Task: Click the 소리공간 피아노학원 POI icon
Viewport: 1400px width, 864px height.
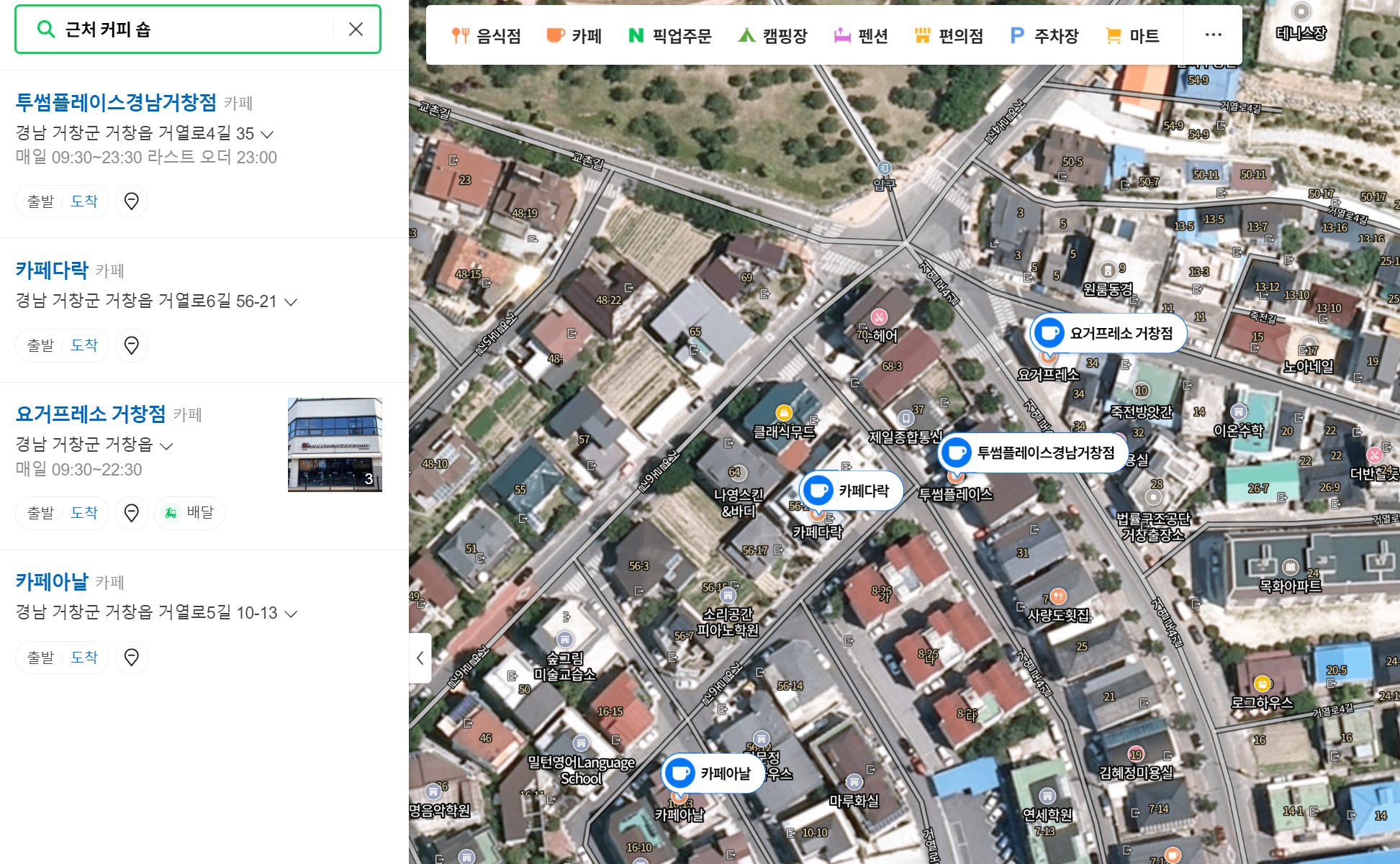Action: click(x=728, y=596)
